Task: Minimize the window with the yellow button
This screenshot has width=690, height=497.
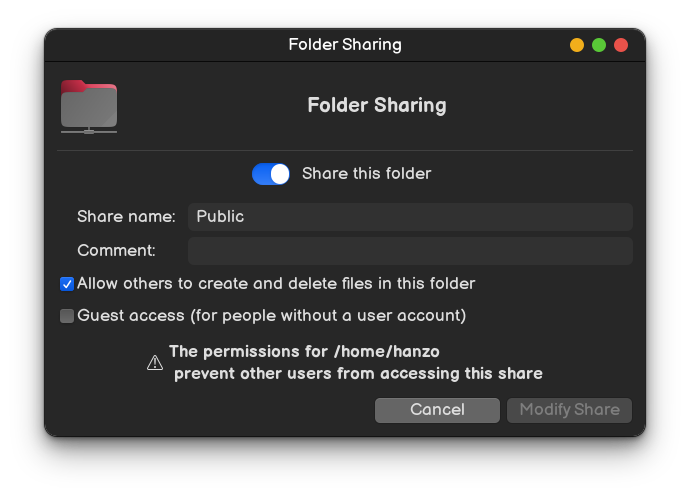Action: [576, 45]
